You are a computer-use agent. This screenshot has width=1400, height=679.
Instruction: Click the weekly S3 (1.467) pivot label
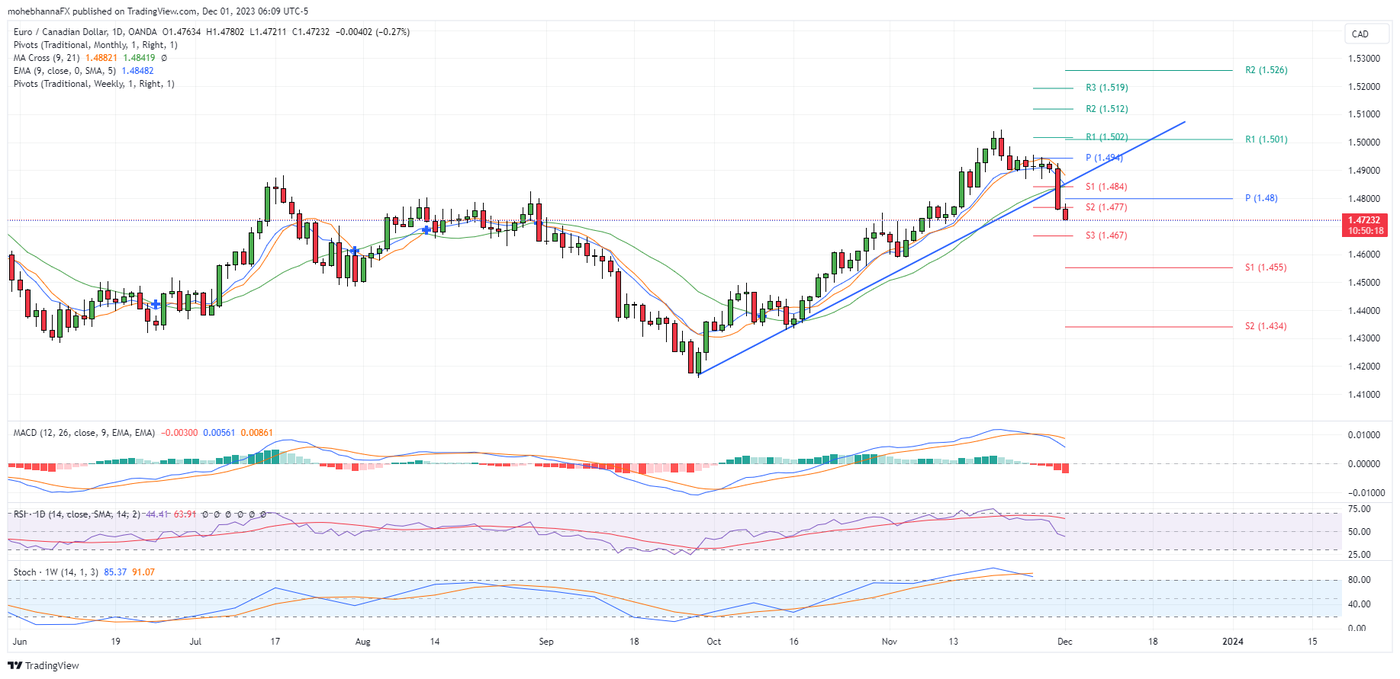pyautogui.click(x=1106, y=236)
